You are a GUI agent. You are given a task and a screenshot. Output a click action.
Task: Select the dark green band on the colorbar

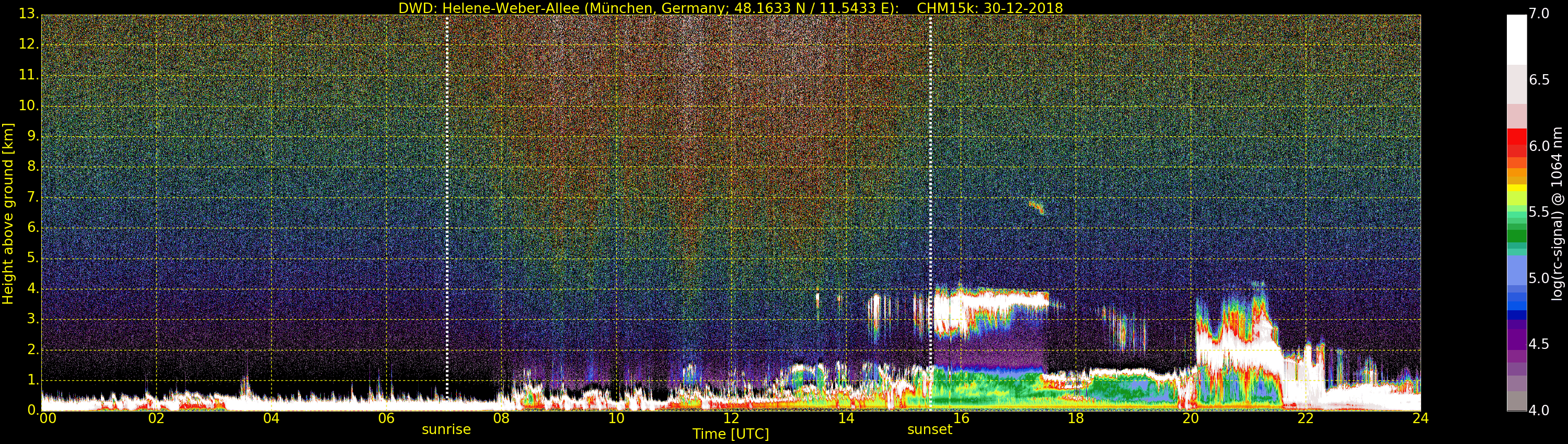pyautogui.click(x=1516, y=235)
